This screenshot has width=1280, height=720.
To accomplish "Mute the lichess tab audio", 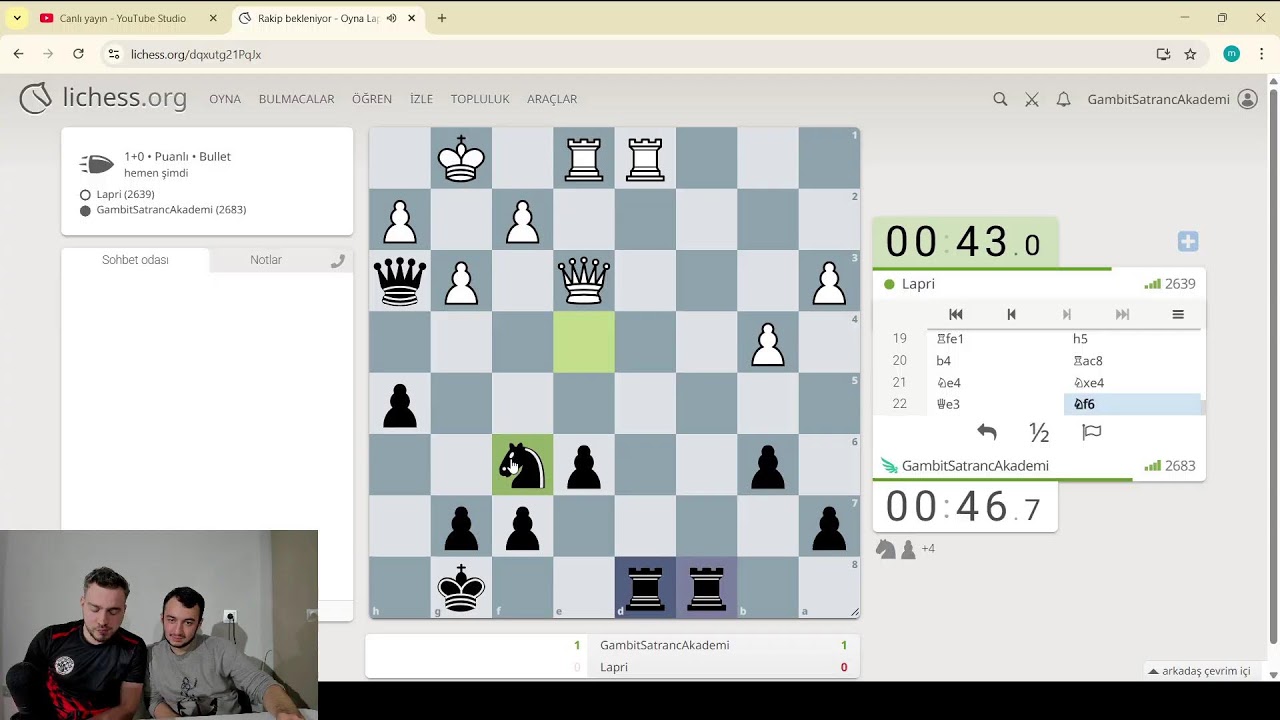I will click(x=391, y=18).
